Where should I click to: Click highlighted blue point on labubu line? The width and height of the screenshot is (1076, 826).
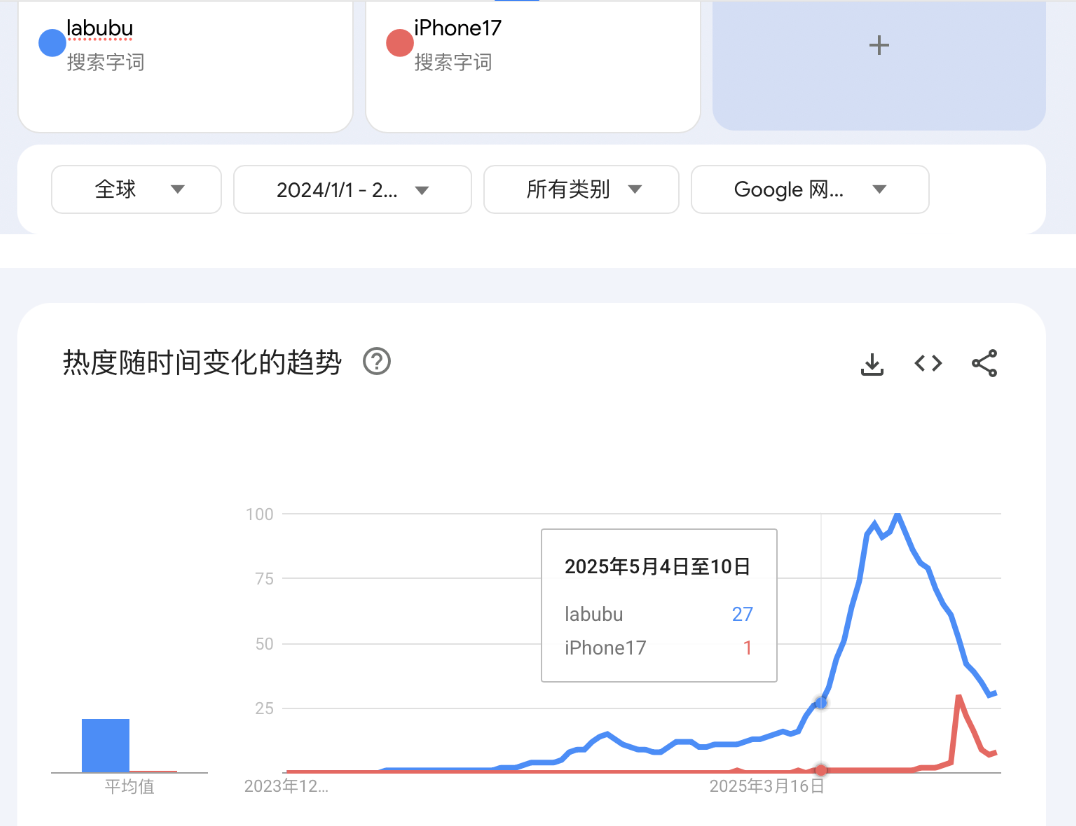[821, 703]
